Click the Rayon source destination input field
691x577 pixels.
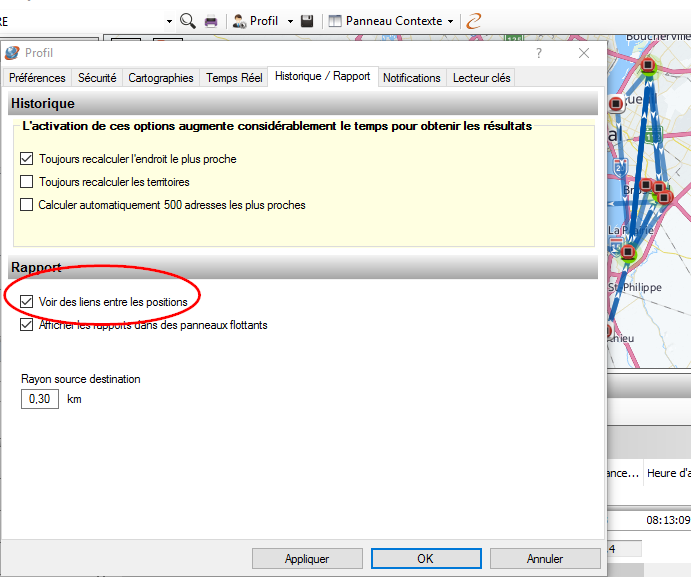[x=40, y=399]
